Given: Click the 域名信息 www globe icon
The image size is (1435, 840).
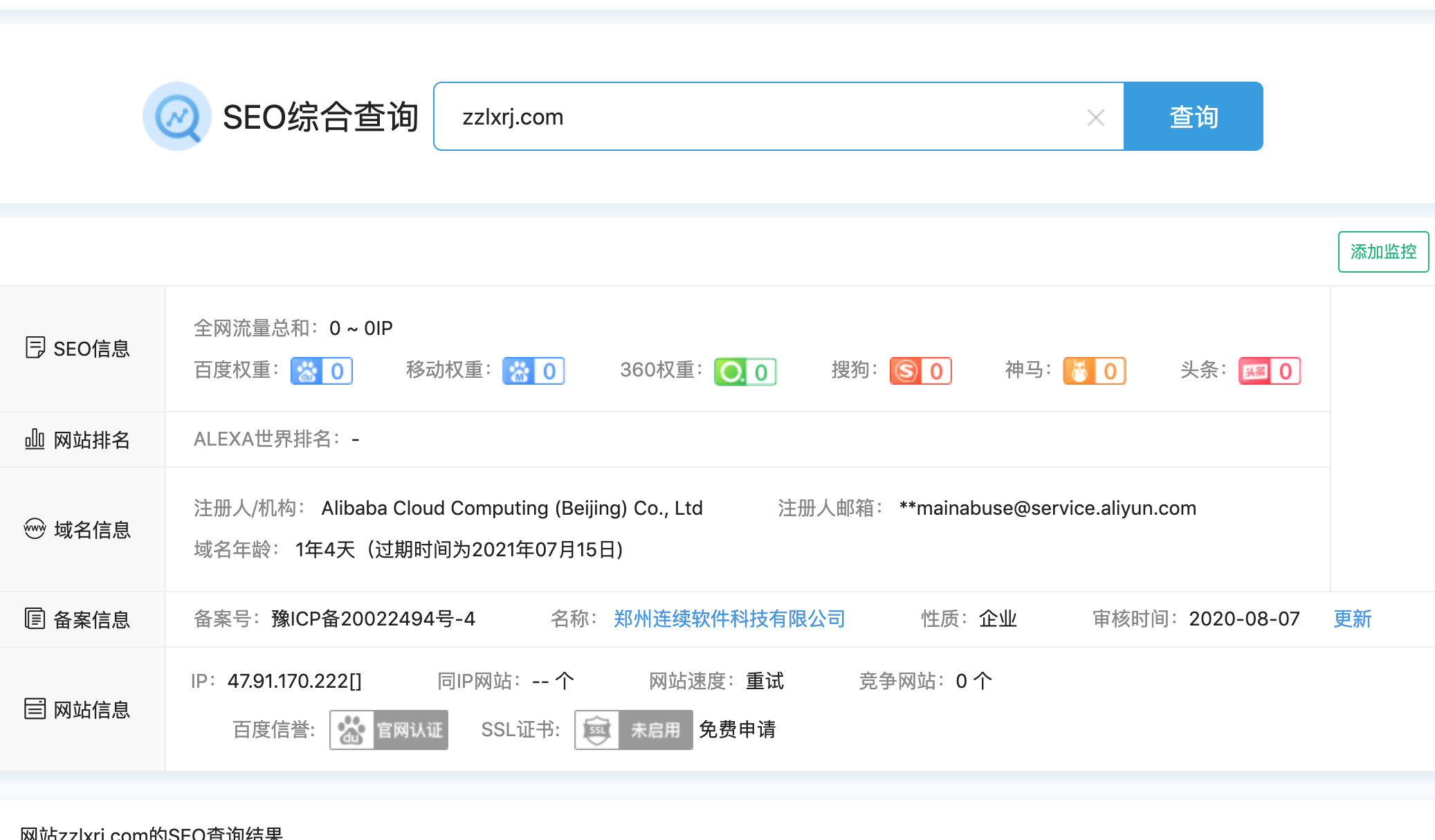Looking at the screenshot, I should [35, 529].
